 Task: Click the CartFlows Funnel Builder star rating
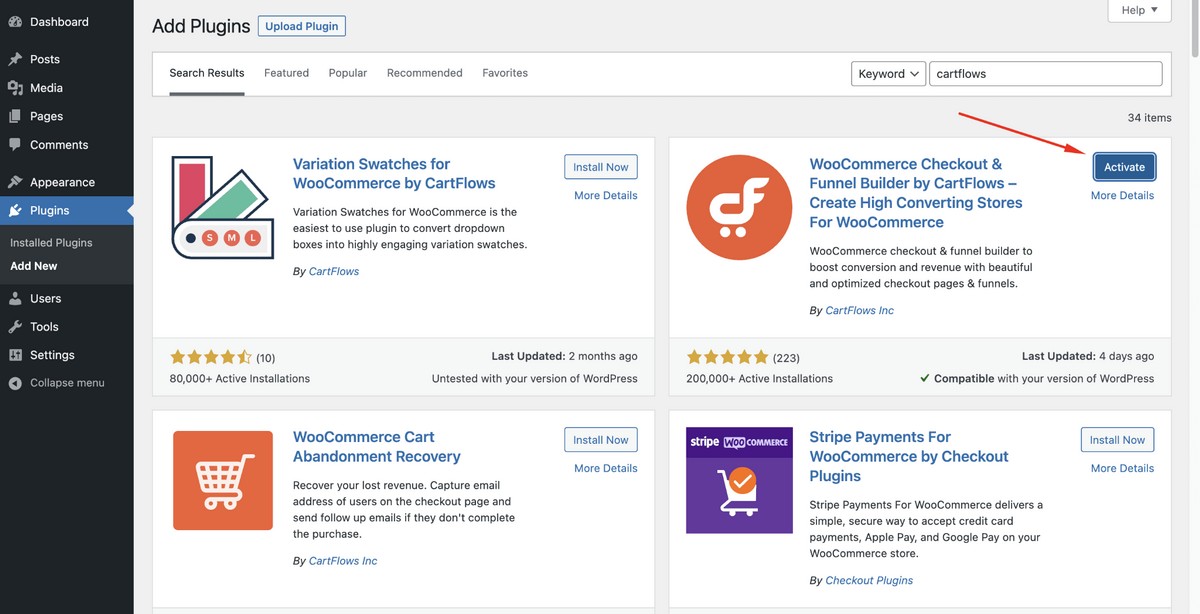(x=727, y=357)
